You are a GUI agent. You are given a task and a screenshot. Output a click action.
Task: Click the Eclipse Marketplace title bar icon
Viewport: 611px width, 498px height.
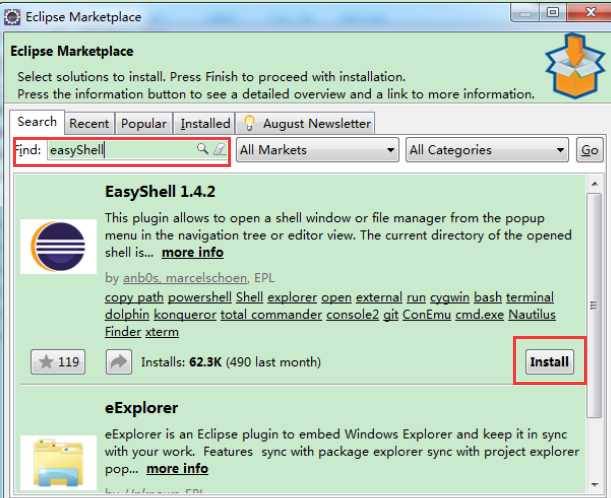pyautogui.click(x=12, y=17)
